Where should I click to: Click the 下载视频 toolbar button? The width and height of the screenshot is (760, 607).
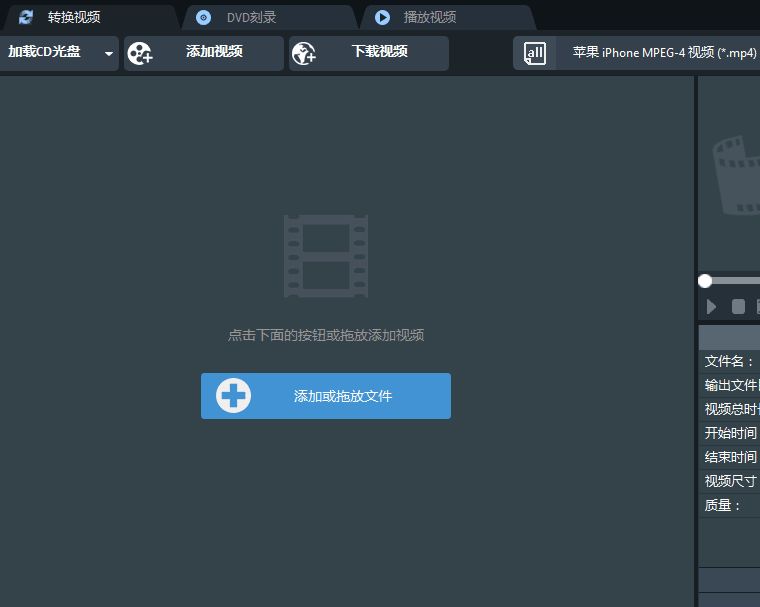[369, 53]
